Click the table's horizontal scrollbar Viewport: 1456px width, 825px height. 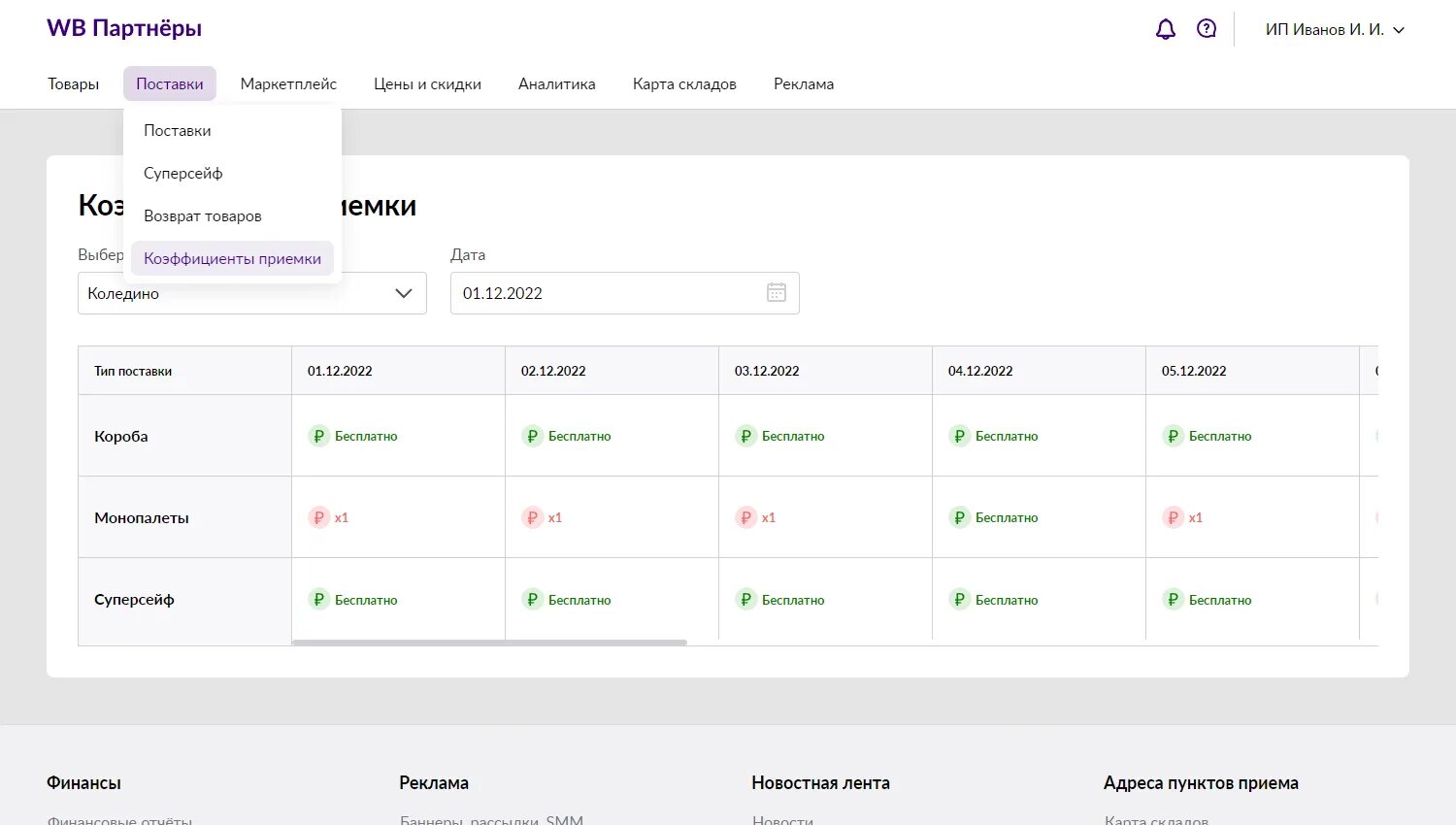point(489,643)
